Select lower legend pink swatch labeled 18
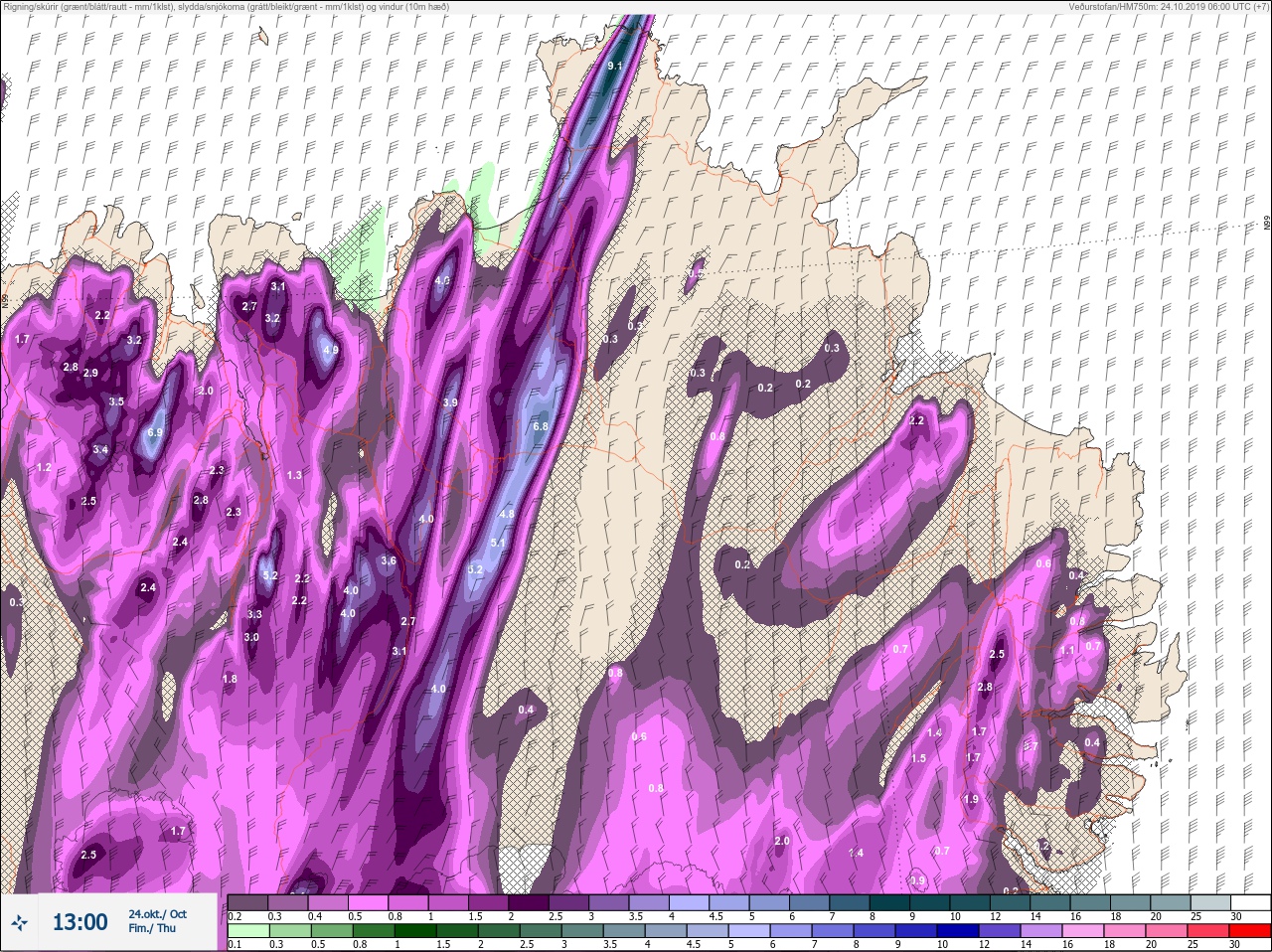This screenshot has width=1272, height=952. (1125, 931)
